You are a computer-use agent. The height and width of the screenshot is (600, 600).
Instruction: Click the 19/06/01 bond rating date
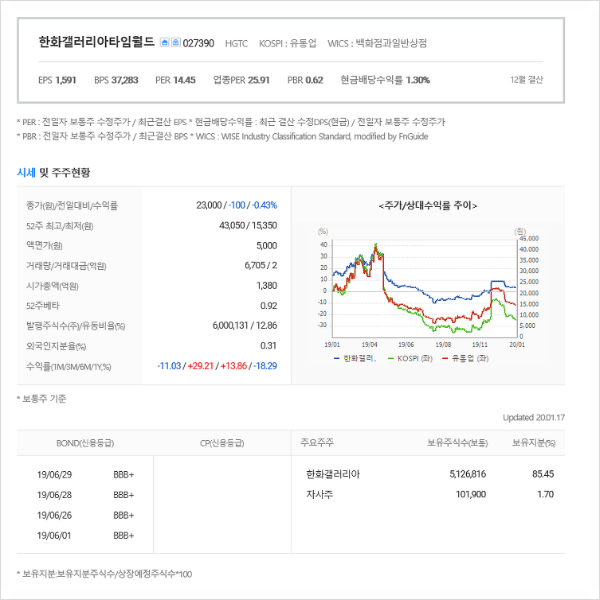pos(54,535)
